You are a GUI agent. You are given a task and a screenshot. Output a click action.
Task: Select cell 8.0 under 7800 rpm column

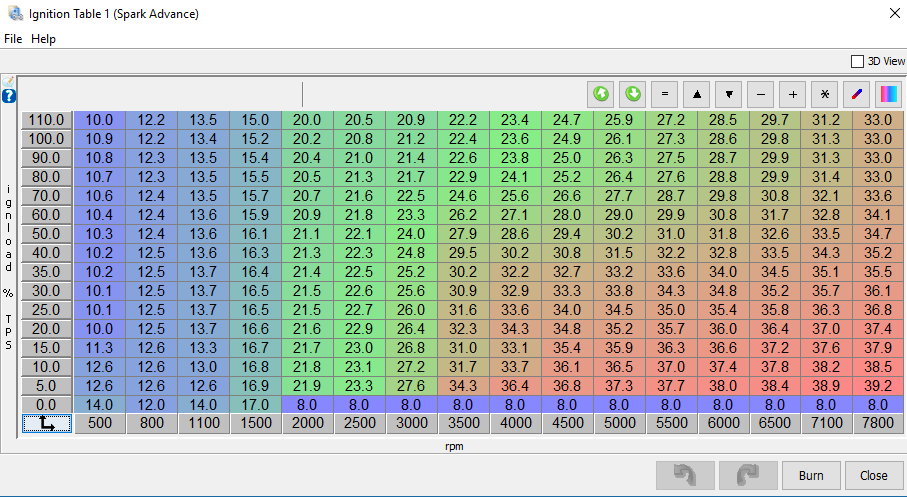[878, 405]
